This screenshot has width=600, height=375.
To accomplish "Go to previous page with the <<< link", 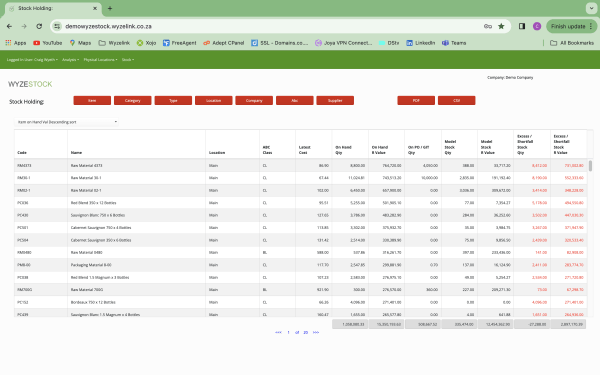I will (278, 333).
